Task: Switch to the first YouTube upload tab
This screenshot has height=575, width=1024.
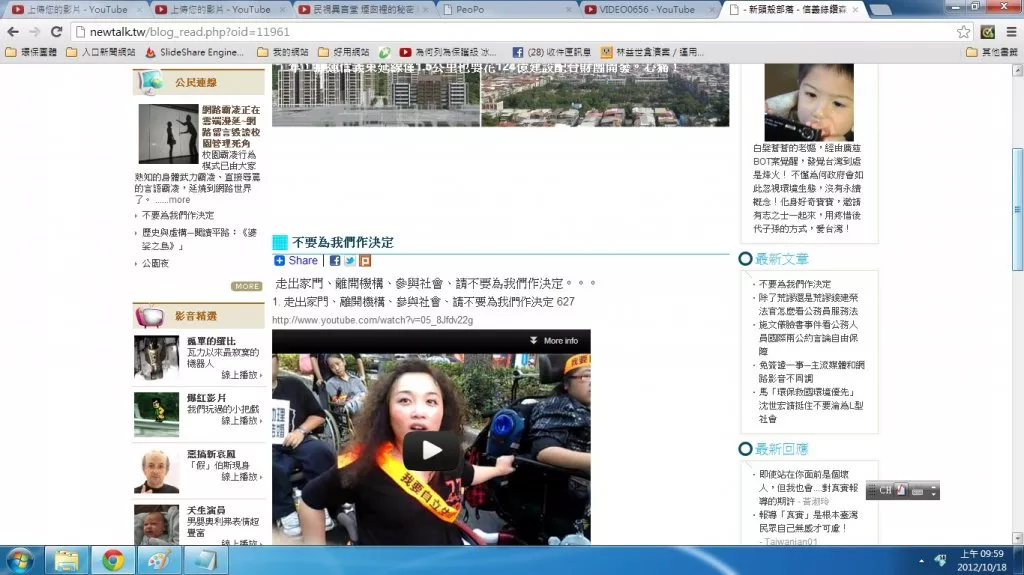Action: pyautogui.click(x=77, y=9)
